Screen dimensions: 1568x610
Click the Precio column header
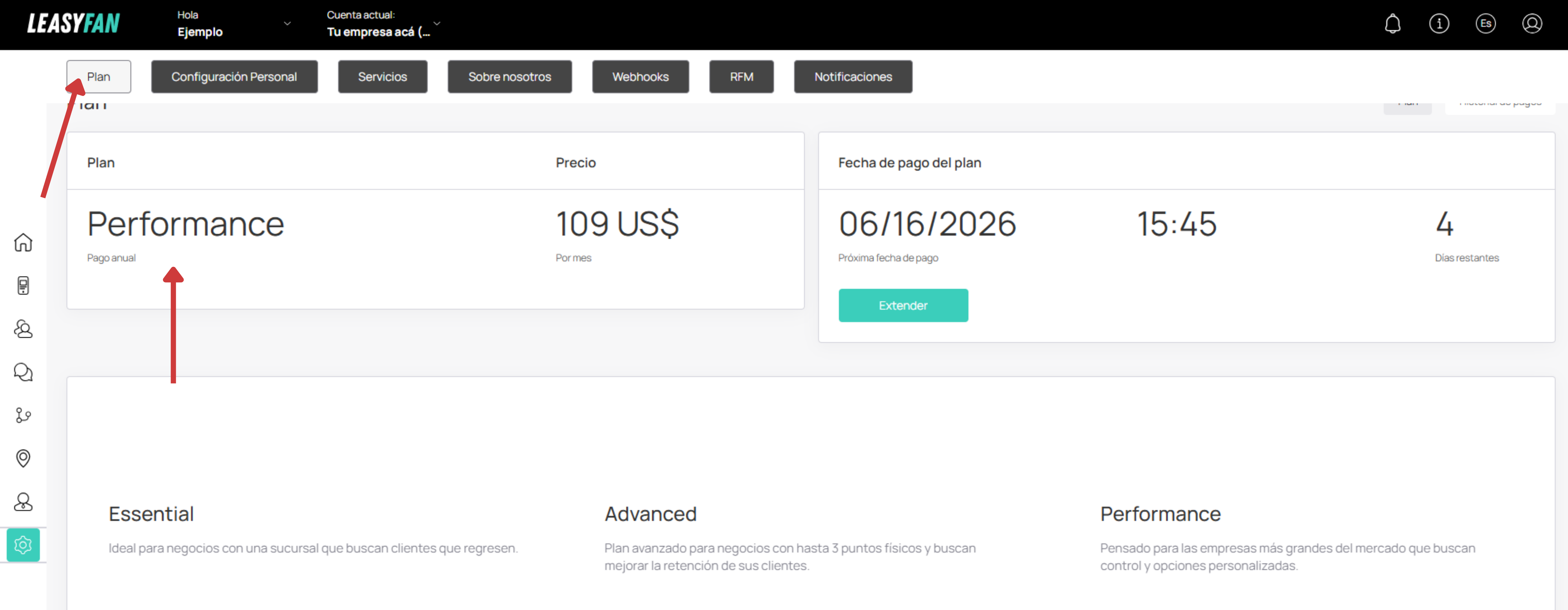pyautogui.click(x=576, y=163)
